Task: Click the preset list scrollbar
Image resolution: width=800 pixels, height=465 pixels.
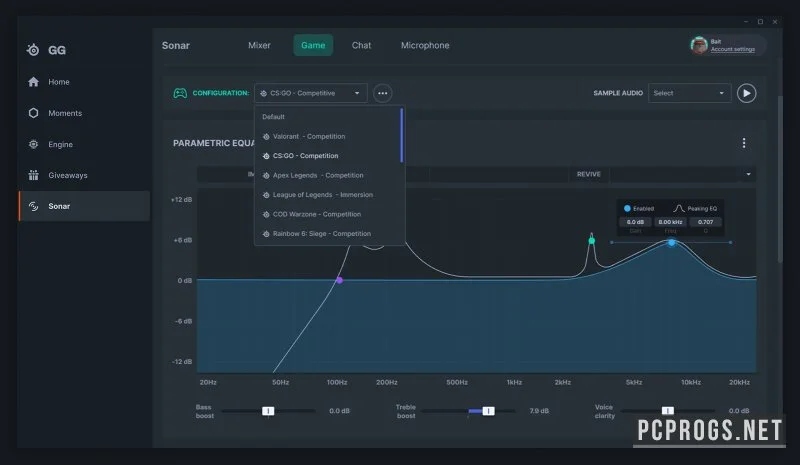Action: click(x=402, y=135)
